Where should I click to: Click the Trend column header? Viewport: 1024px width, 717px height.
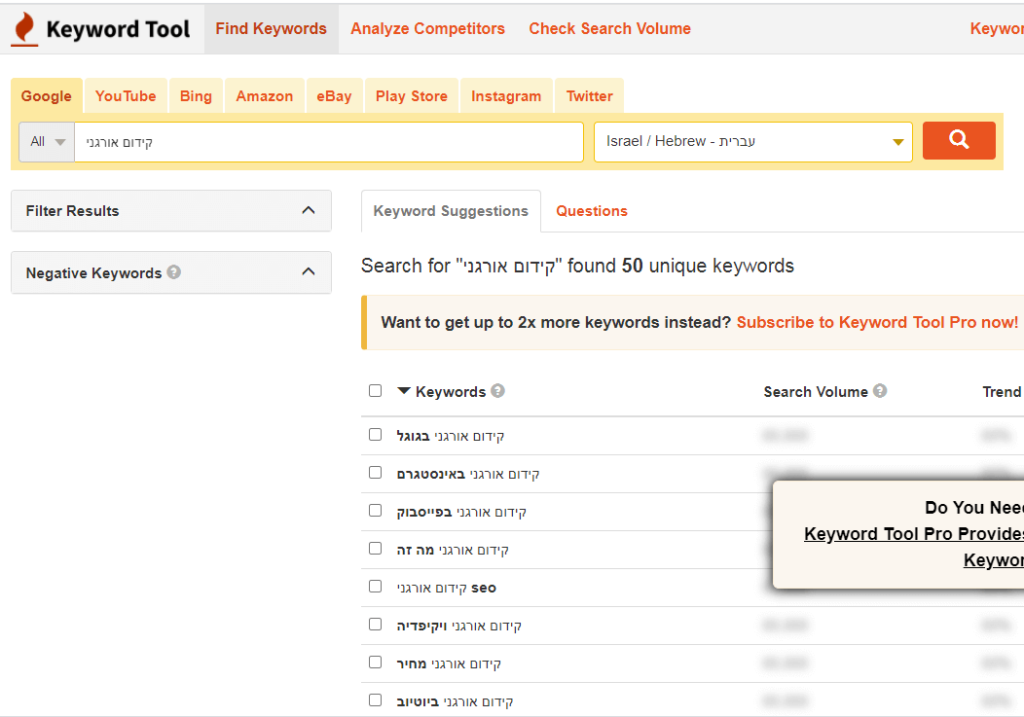[1002, 392]
